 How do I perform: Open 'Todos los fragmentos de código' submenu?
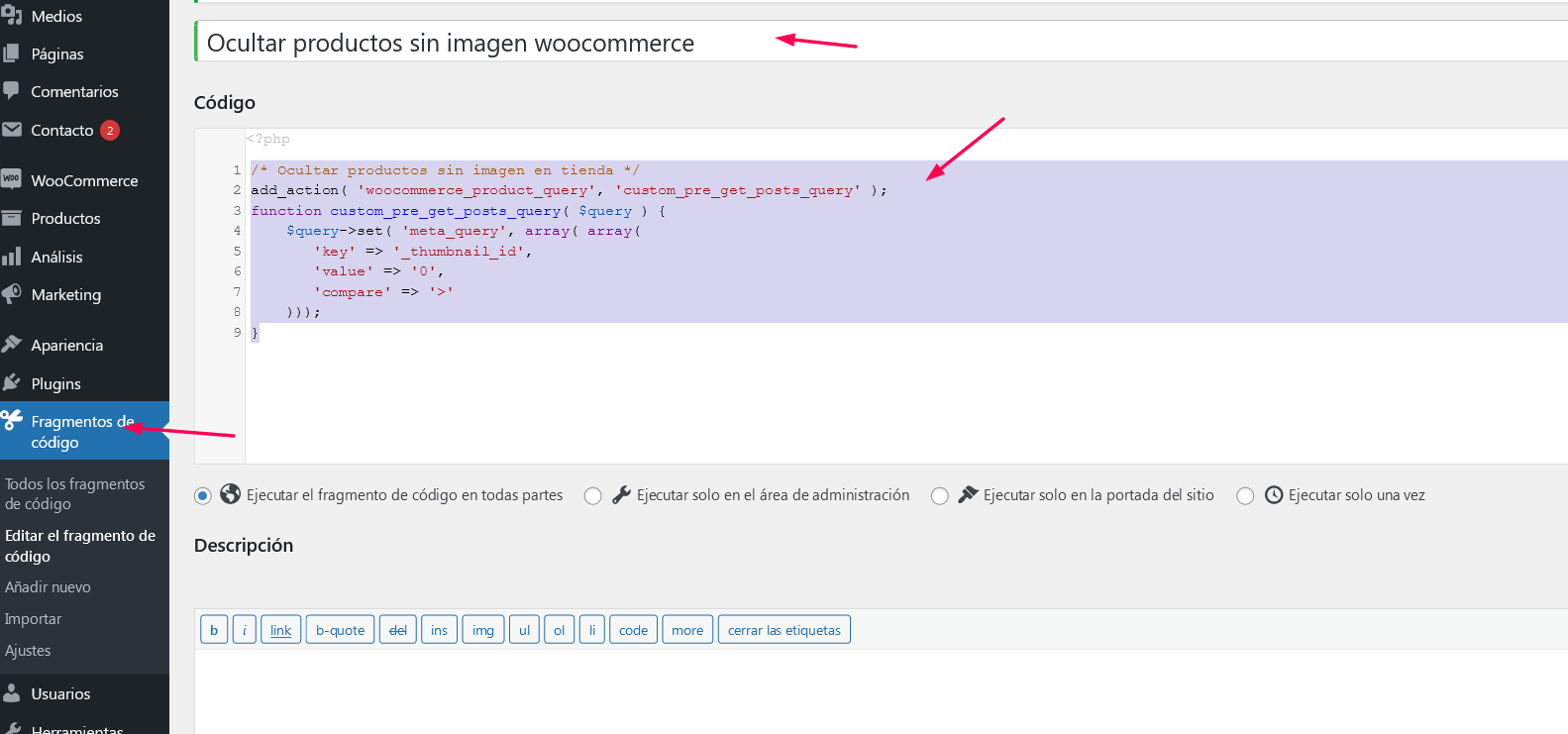[74, 493]
